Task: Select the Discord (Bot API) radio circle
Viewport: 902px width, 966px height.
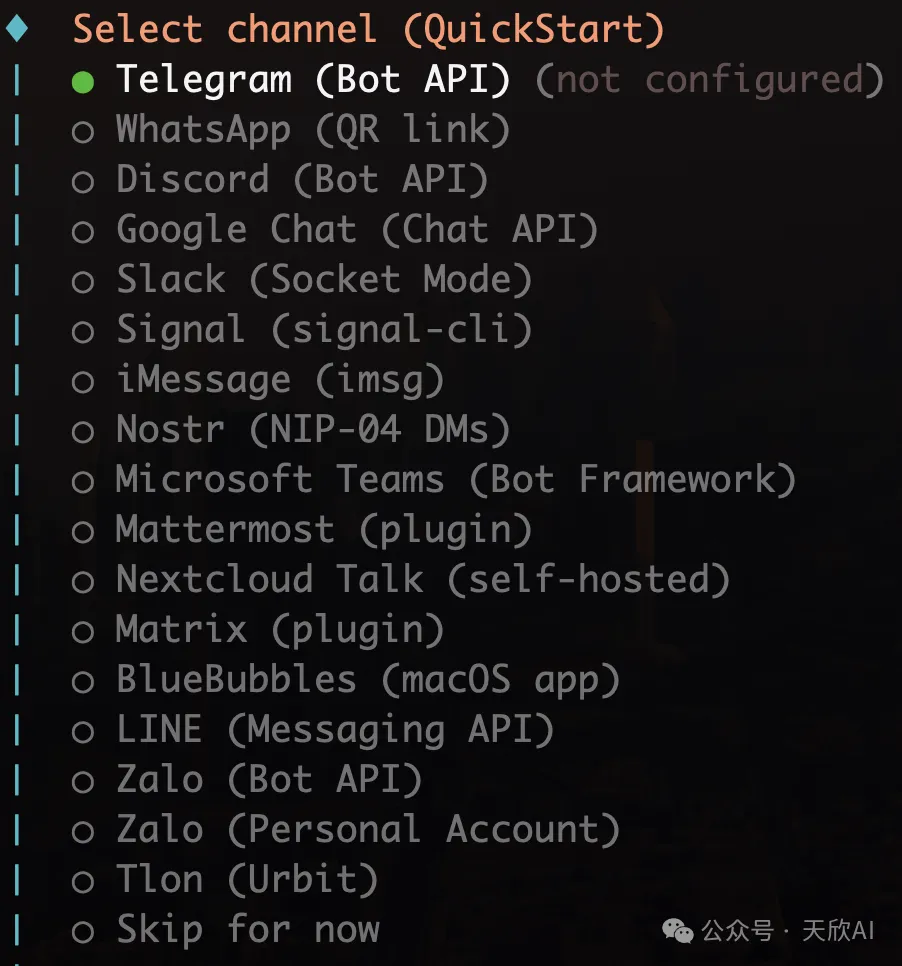Action: coord(83,181)
